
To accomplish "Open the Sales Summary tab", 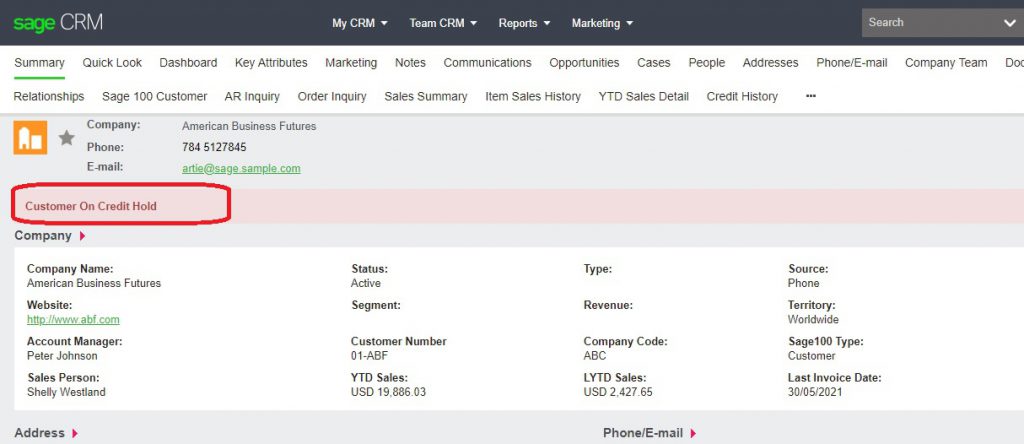I will (426, 96).
